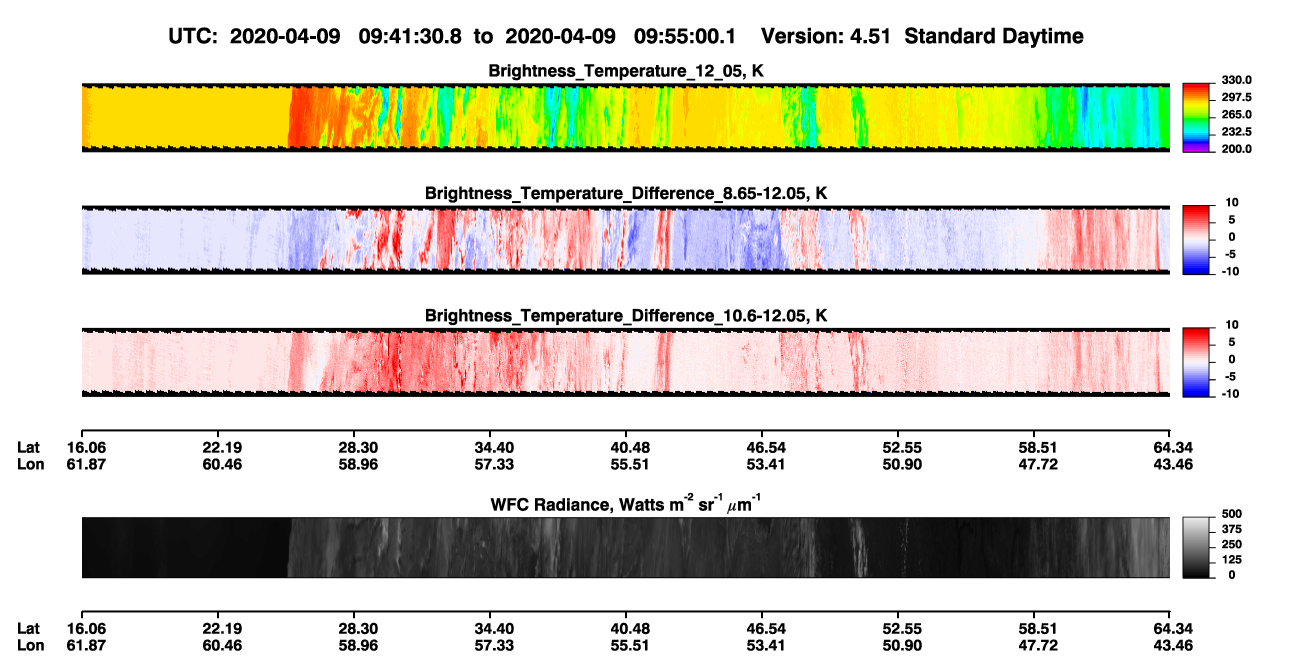Click longitude 43.46 under the 10.6-12.05 panel
The height and width of the screenshot is (667, 1300).
(x=1171, y=464)
